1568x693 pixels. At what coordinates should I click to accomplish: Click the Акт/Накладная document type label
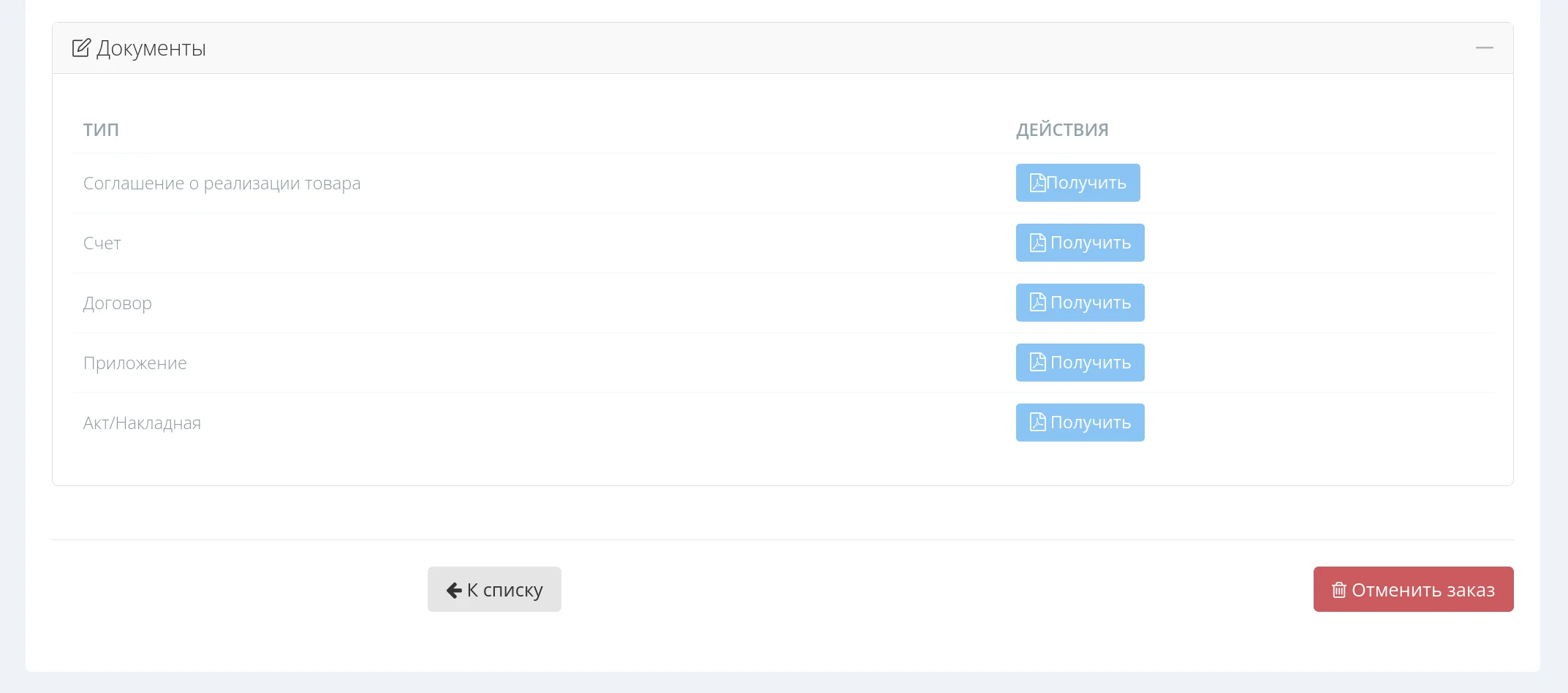(142, 423)
